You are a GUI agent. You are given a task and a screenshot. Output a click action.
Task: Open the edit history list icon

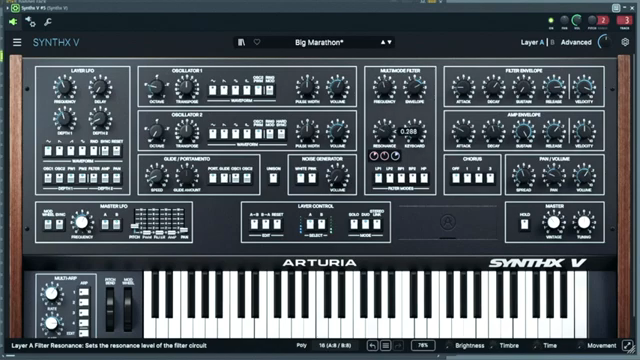coord(385,346)
